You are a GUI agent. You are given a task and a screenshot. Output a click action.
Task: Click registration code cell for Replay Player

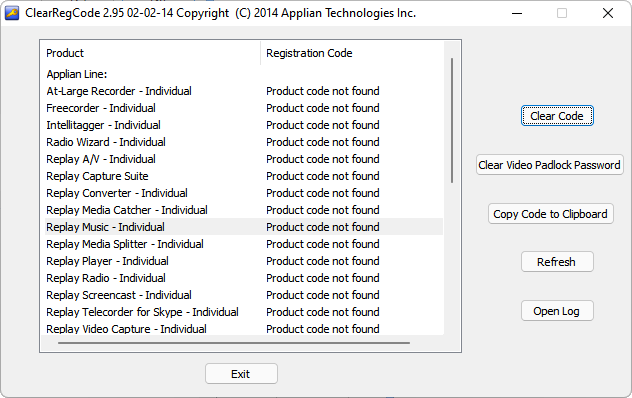pos(323,261)
